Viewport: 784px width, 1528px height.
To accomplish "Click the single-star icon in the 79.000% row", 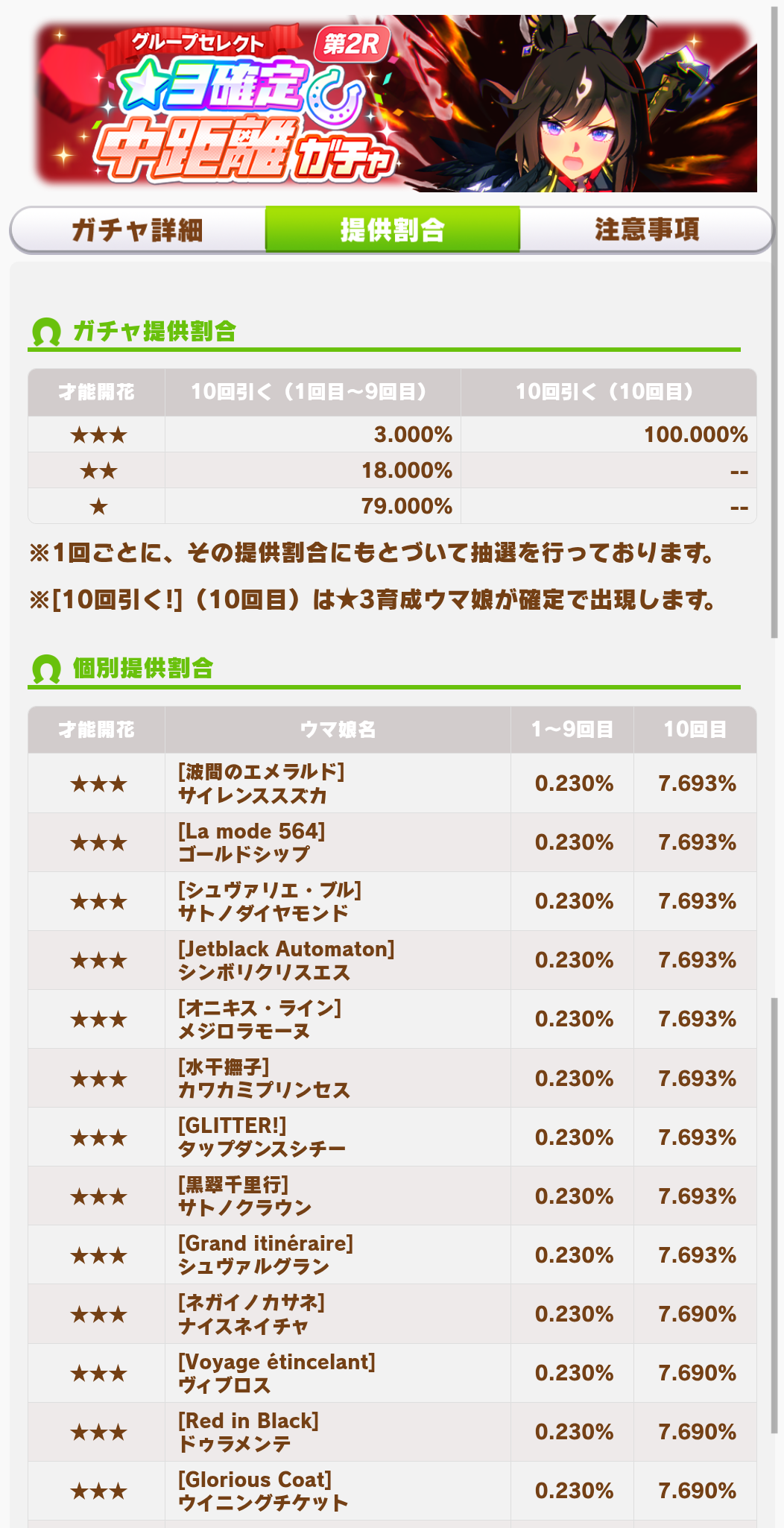I will click(98, 507).
